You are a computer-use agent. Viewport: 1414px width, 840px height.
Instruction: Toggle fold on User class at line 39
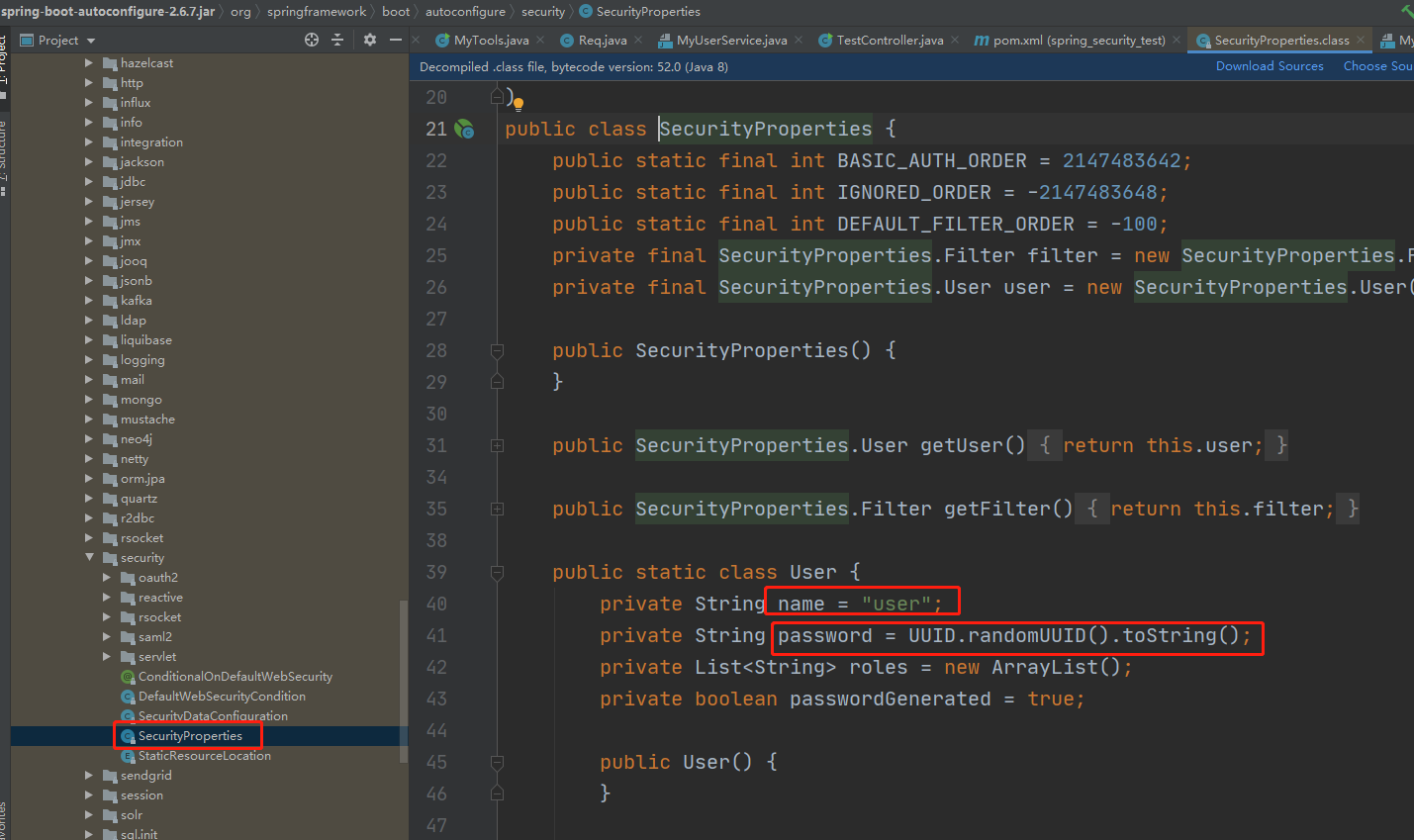(x=497, y=573)
